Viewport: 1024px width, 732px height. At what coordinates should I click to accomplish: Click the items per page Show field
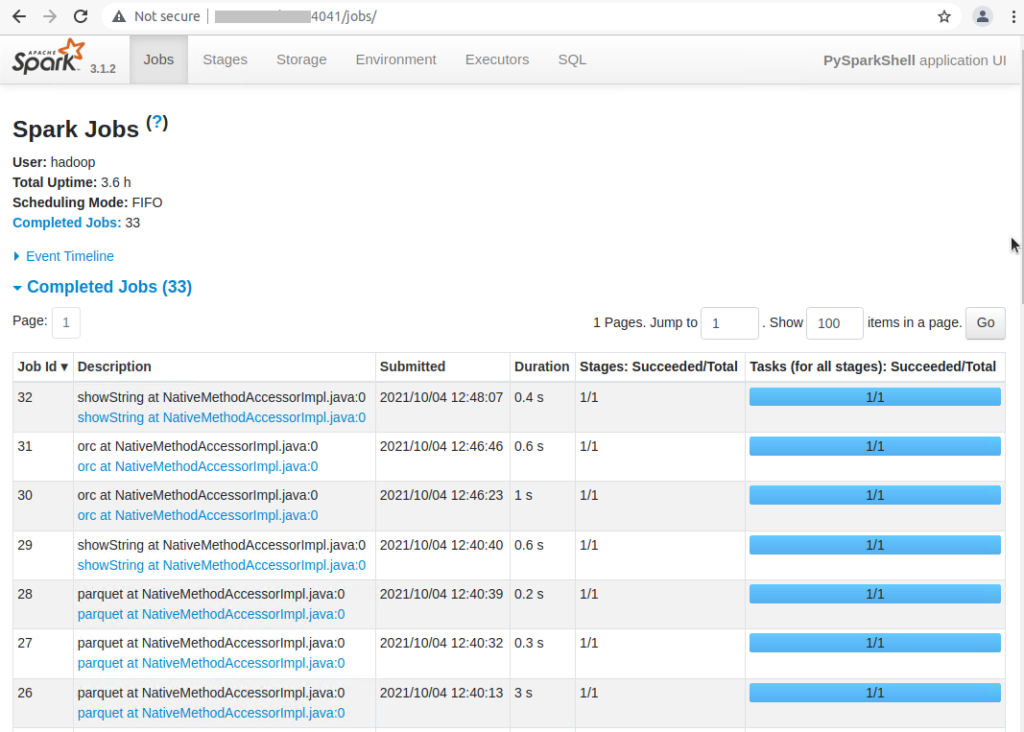click(834, 323)
